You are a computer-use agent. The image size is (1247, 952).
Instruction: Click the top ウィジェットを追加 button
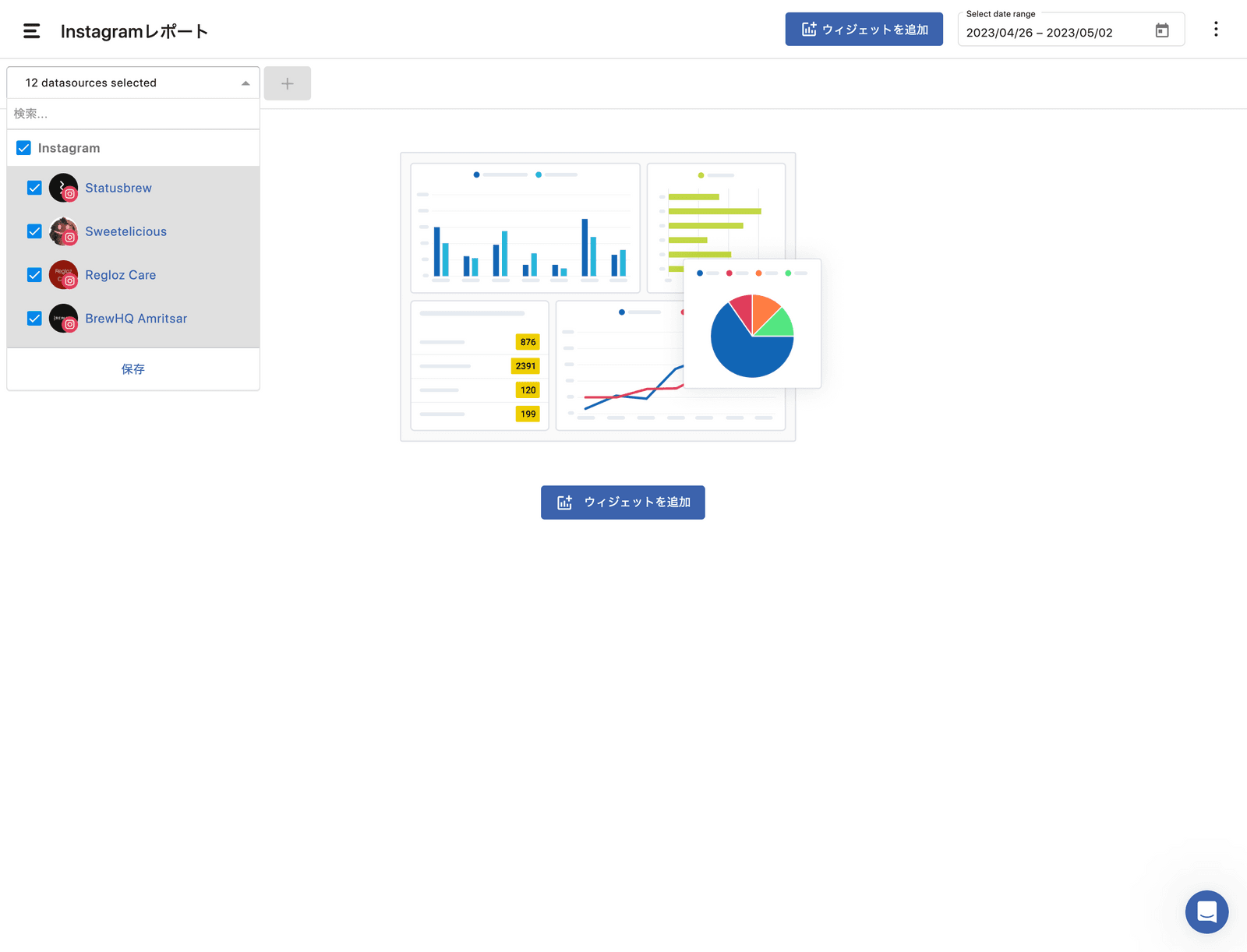(864, 30)
